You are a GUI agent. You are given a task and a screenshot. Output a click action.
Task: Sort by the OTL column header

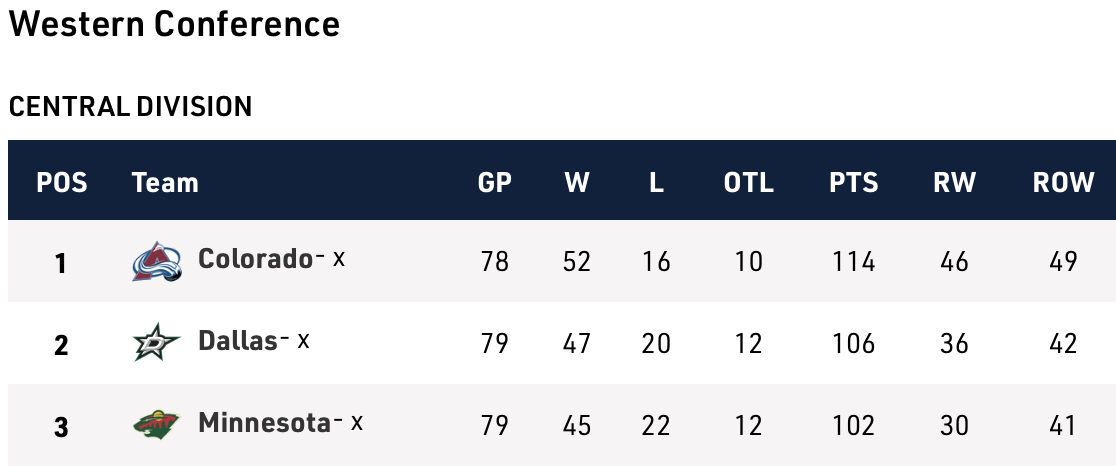coord(748,183)
